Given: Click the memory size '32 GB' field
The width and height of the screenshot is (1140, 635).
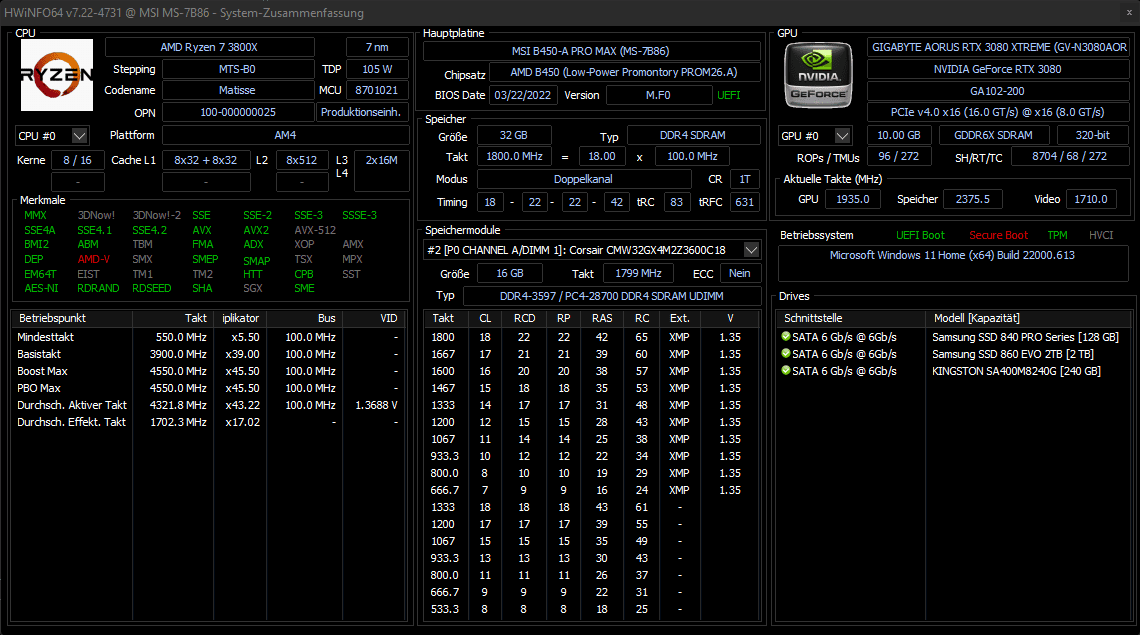Looking at the screenshot, I should (513, 135).
